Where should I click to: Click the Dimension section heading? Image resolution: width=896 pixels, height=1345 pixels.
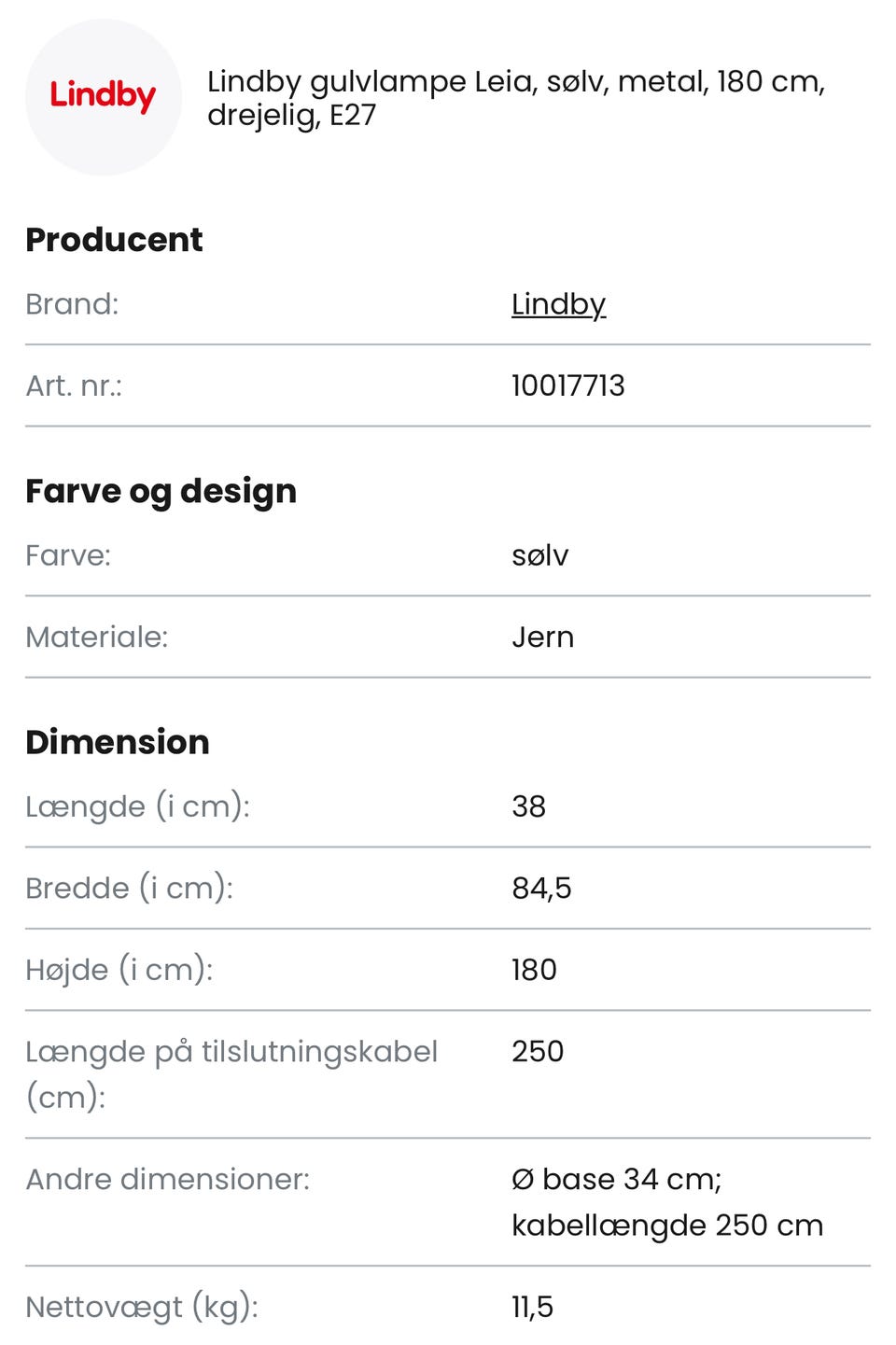tap(118, 742)
